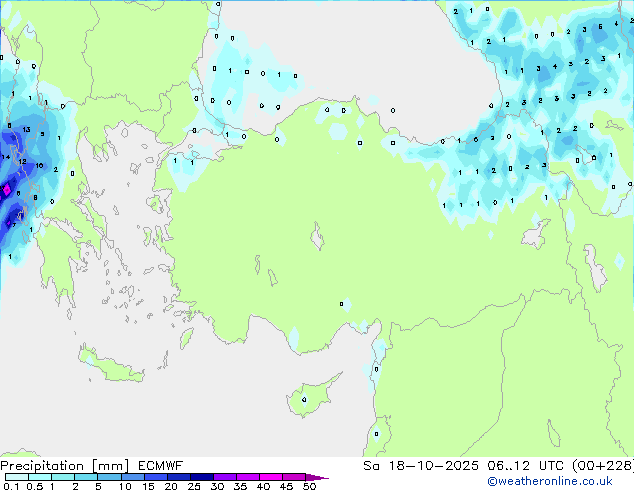634x490 pixels.
Task: Select the 45–50 mm legend swatch
Action: pos(294,477)
